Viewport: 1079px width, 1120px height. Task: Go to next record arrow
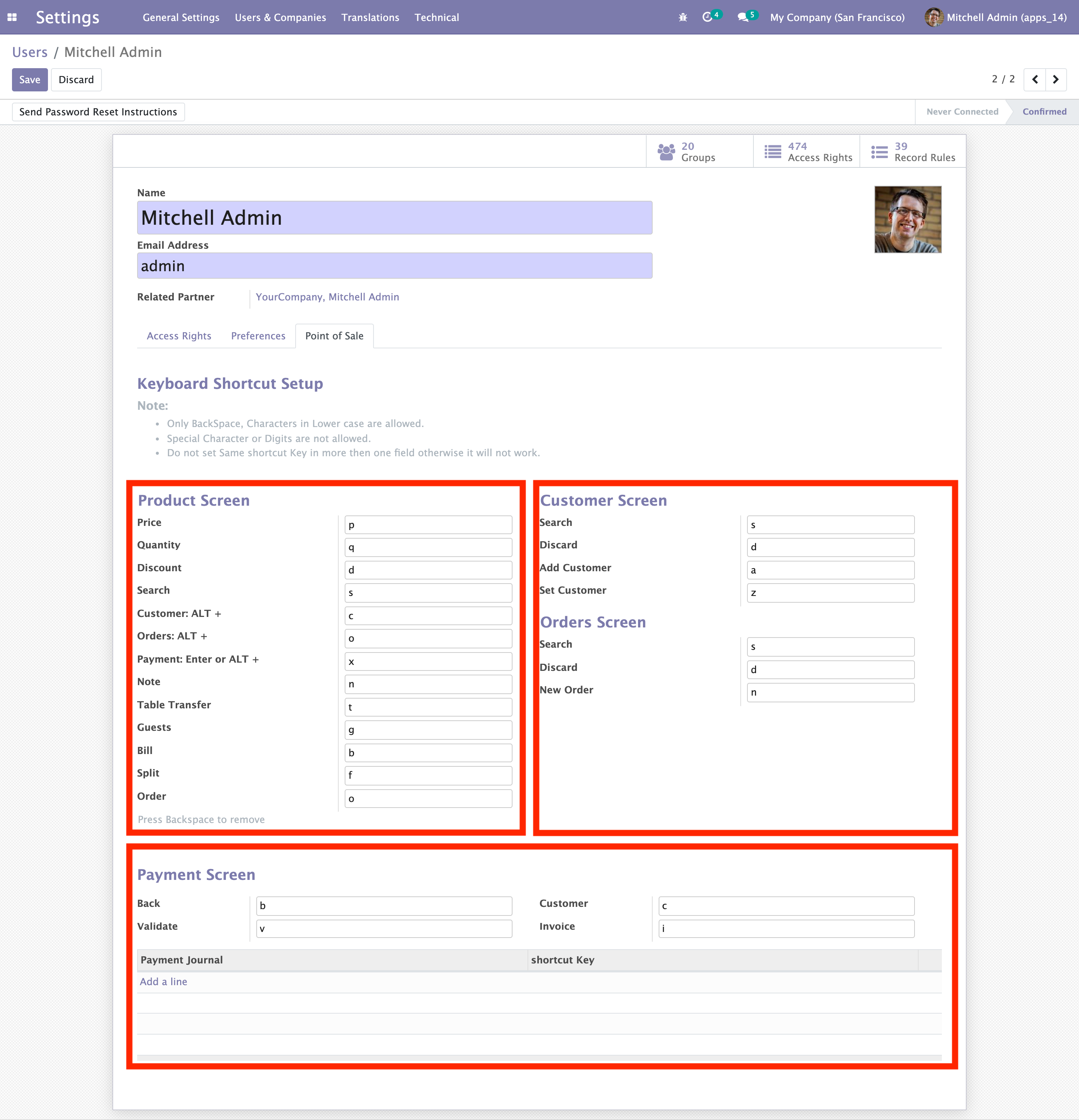1055,79
